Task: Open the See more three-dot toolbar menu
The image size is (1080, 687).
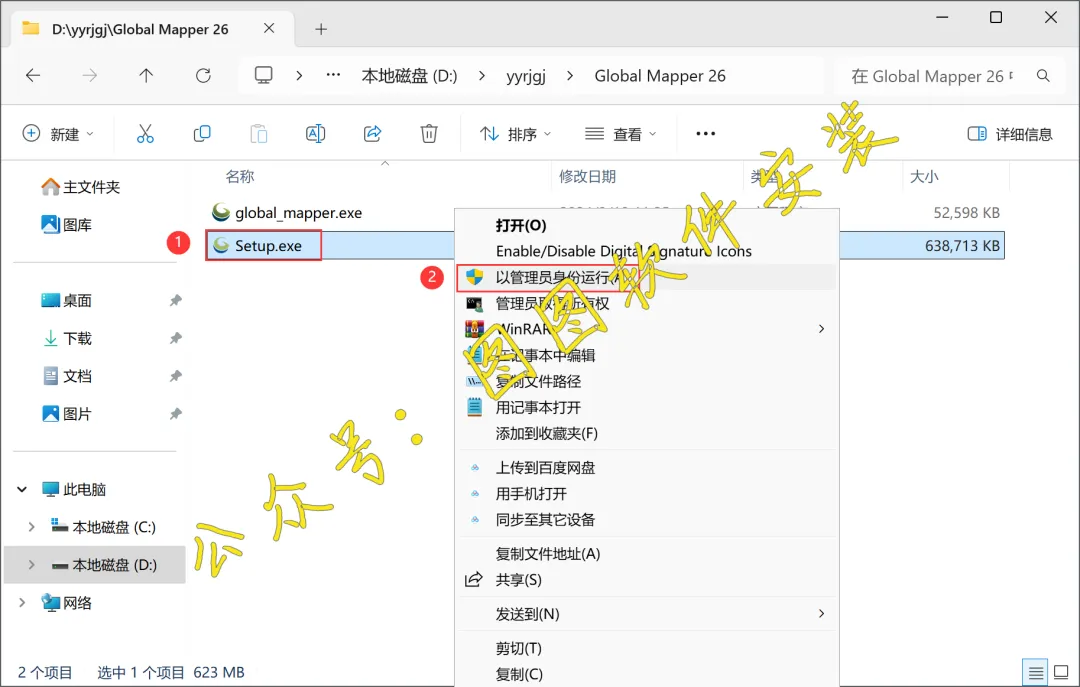Action: (x=705, y=134)
